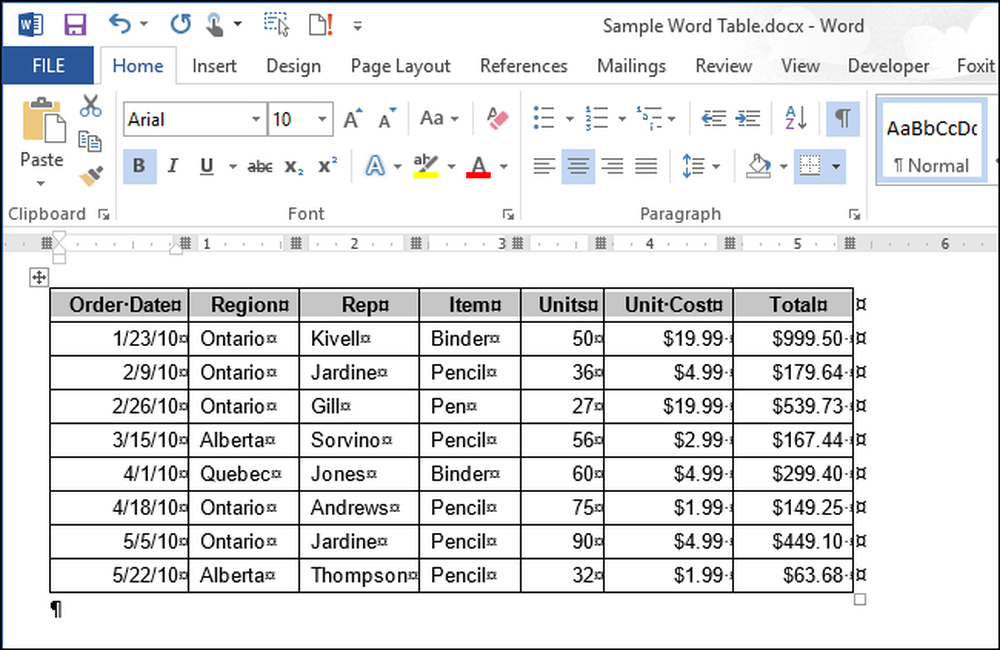The height and width of the screenshot is (650, 1000).
Task: Apply Superscript formatting
Action: 327,166
